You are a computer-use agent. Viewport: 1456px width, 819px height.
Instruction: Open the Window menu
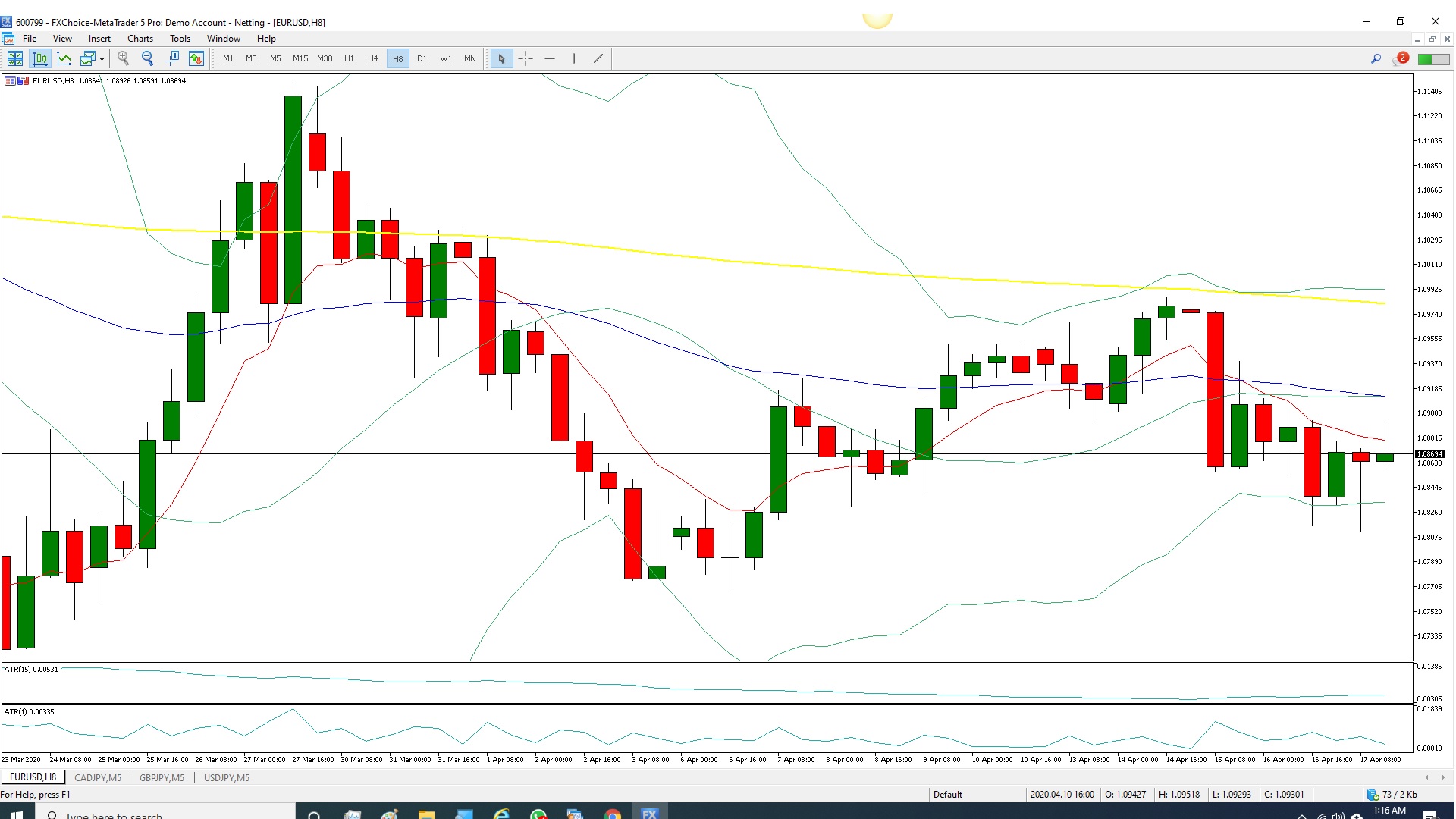click(224, 39)
